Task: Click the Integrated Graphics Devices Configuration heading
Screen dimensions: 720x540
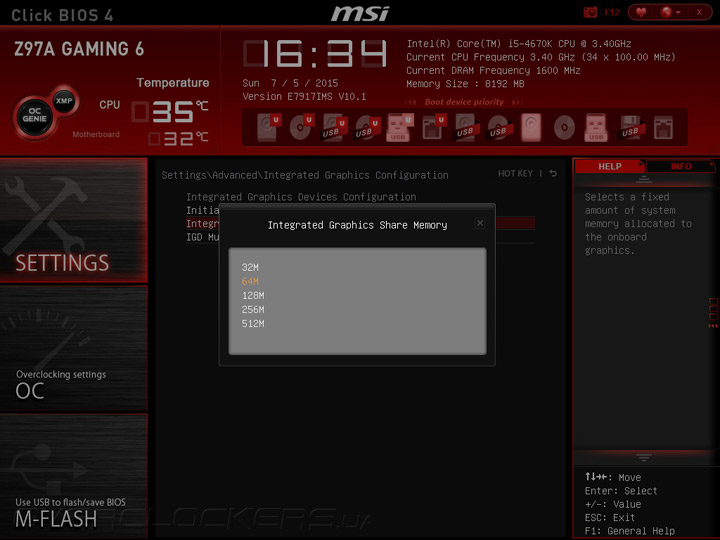Action: click(x=301, y=197)
